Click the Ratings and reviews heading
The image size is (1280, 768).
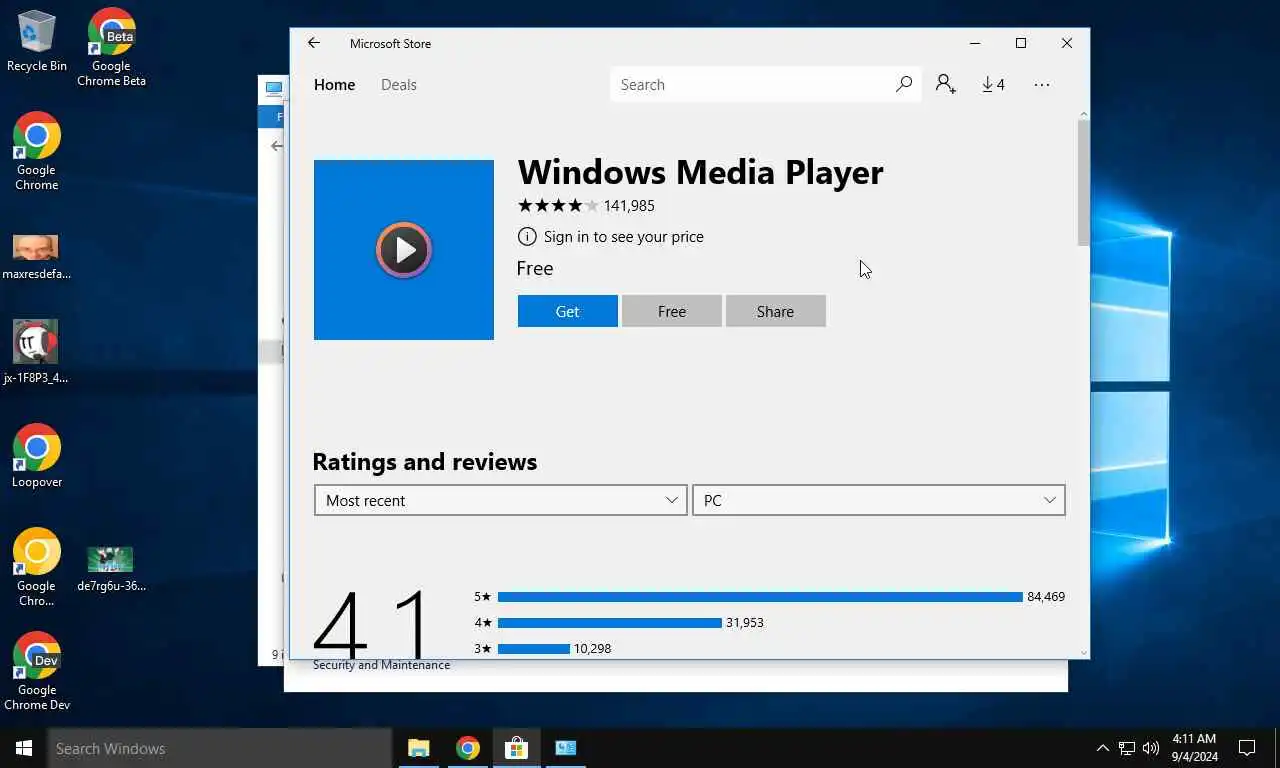[x=425, y=462]
